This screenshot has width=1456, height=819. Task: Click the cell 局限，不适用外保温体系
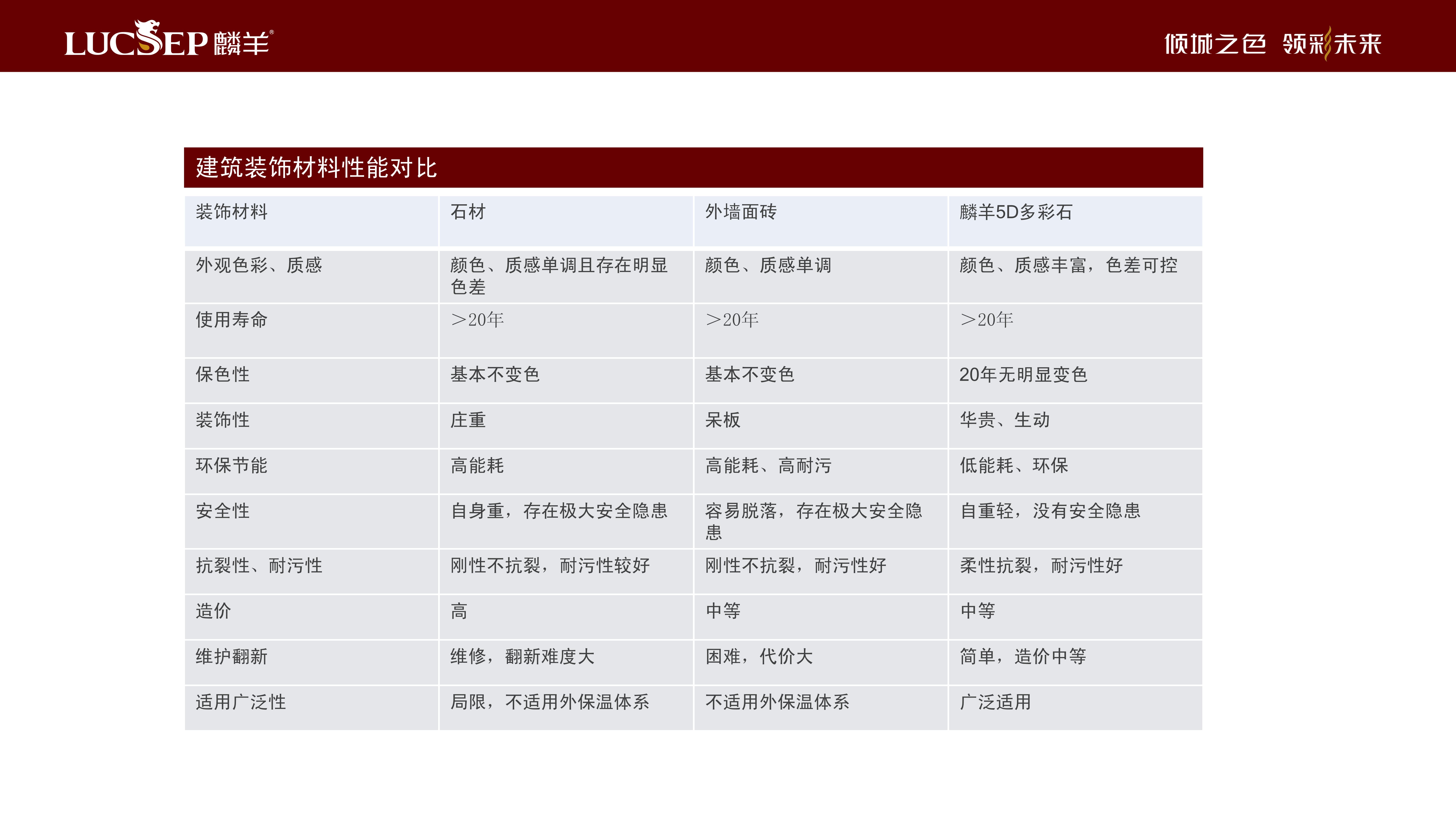(x=550, y=702)
